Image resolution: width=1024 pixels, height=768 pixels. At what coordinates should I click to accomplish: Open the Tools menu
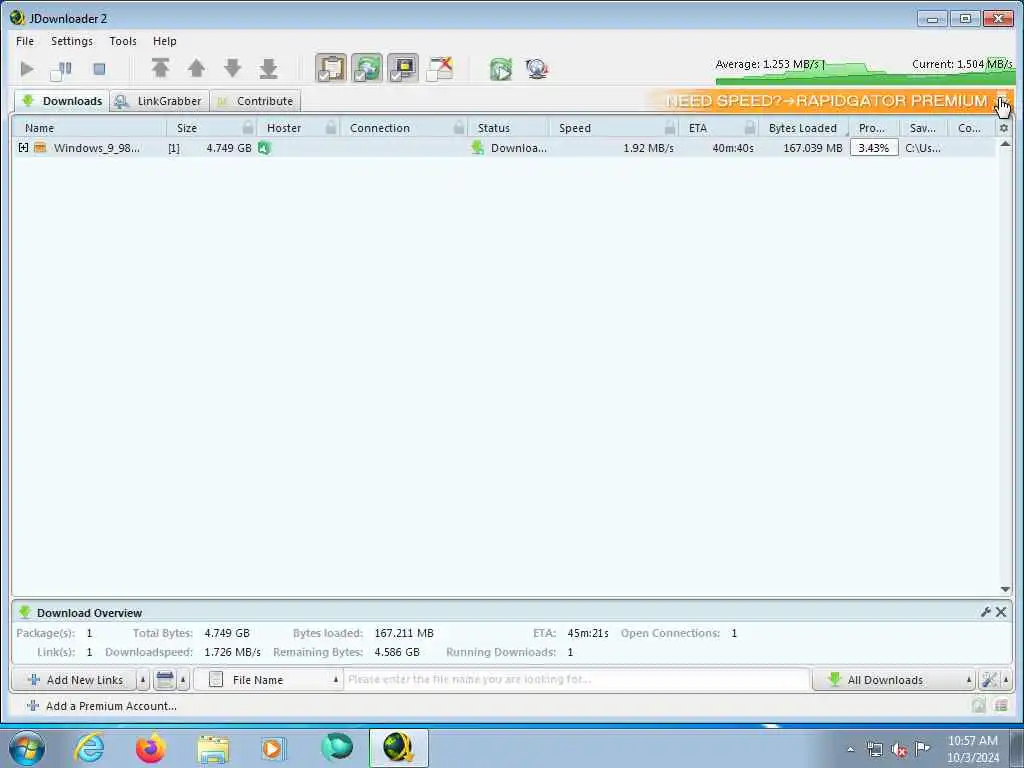pyautogui.click(x=123, y=40)
